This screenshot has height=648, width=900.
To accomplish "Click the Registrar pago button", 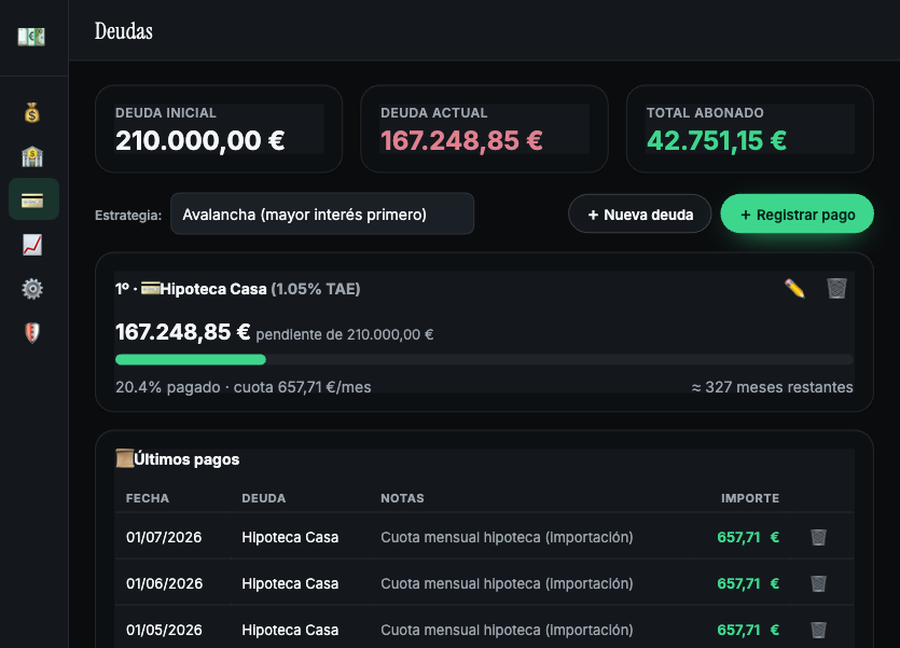I will tap(797, 214).
